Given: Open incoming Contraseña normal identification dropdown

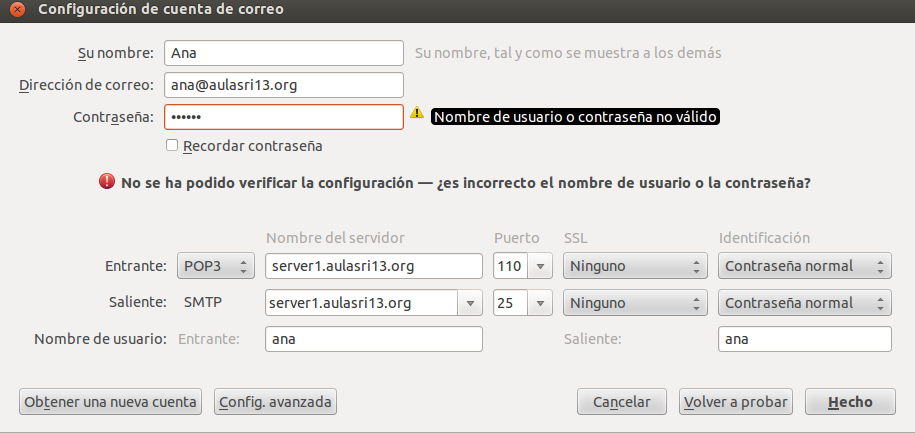Looking at the screenshot, I should click(x=805, y=266).
